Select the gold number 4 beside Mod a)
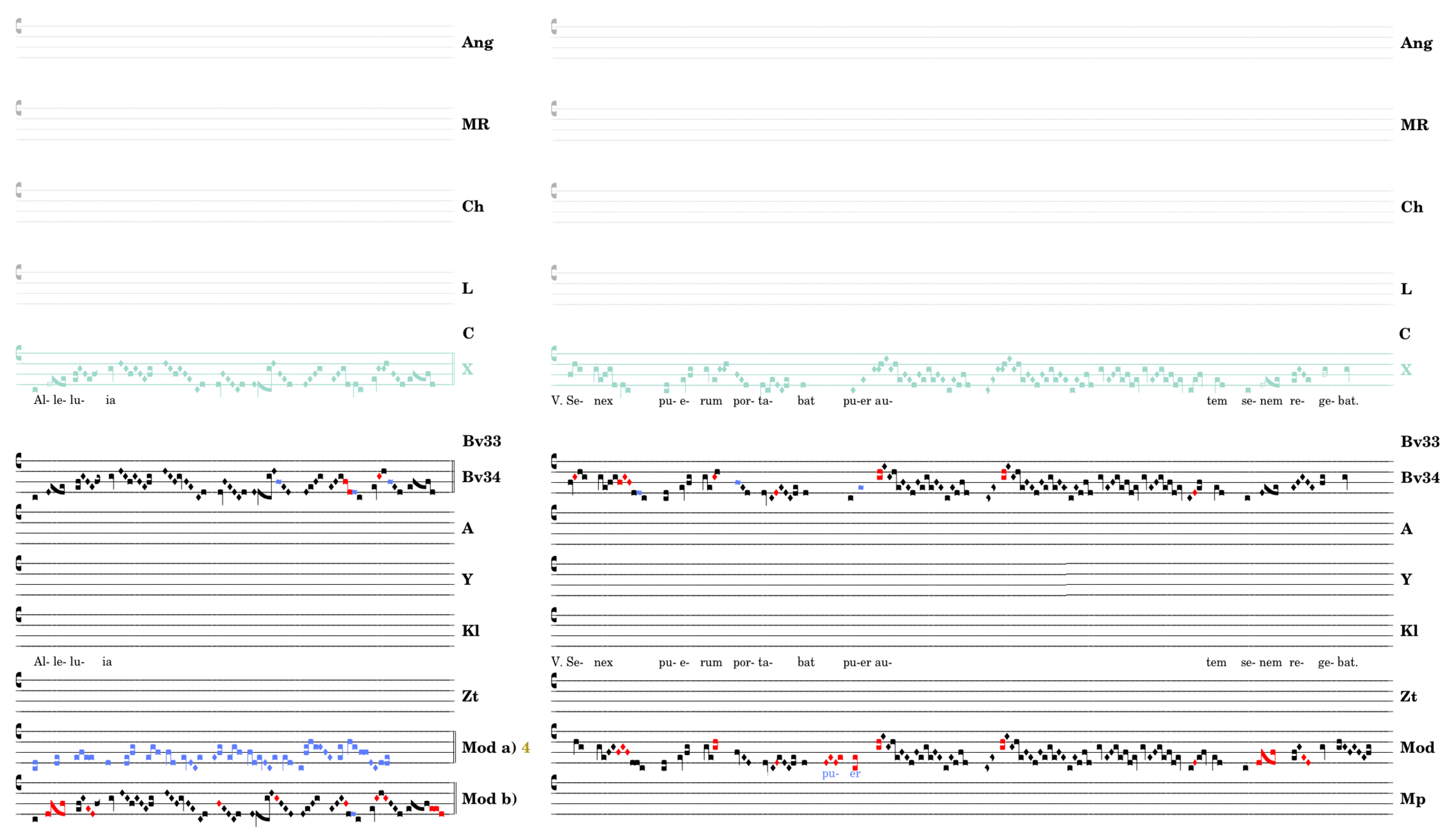 [526, 748]
